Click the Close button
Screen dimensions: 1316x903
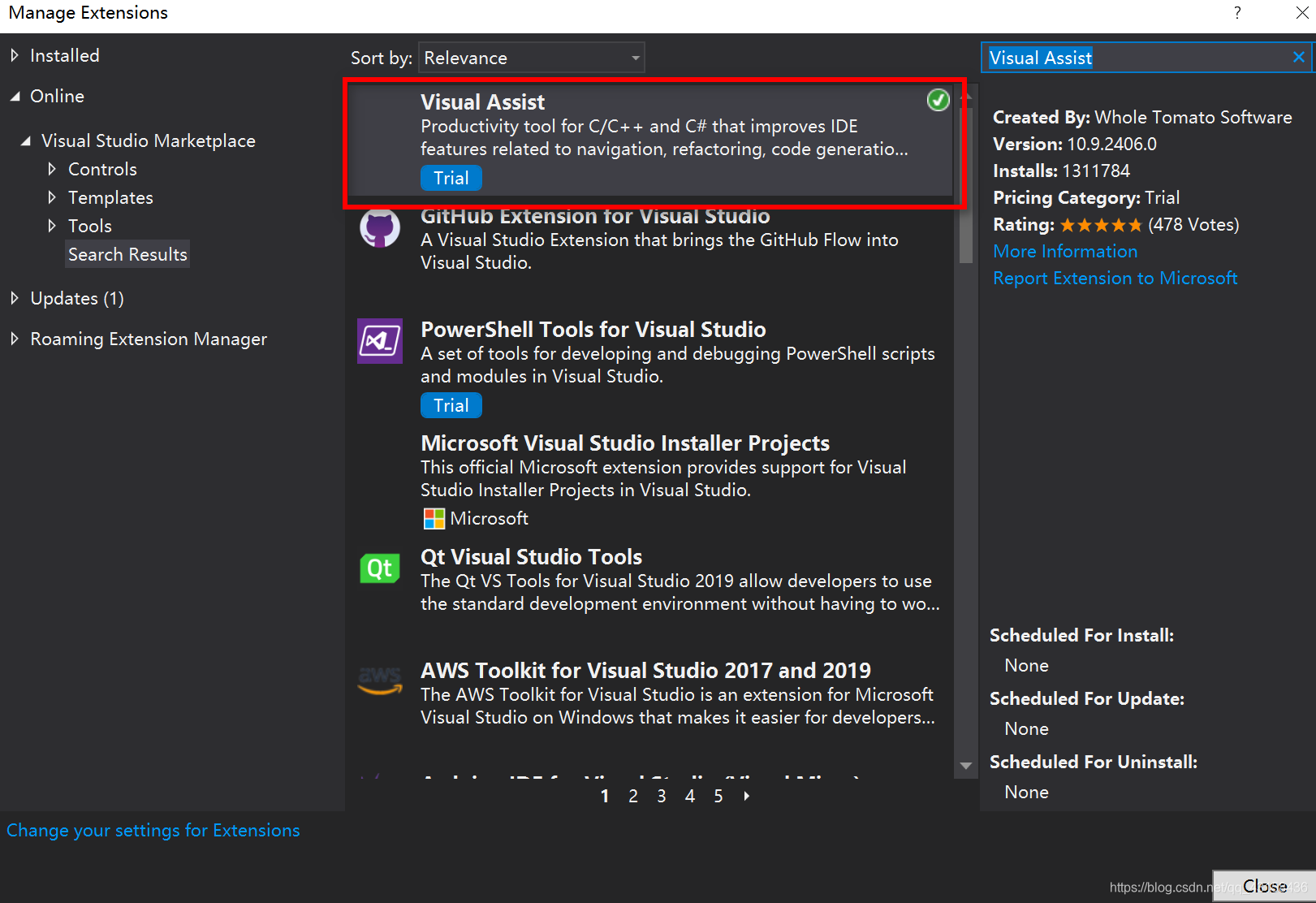[x=1264, y=886]
